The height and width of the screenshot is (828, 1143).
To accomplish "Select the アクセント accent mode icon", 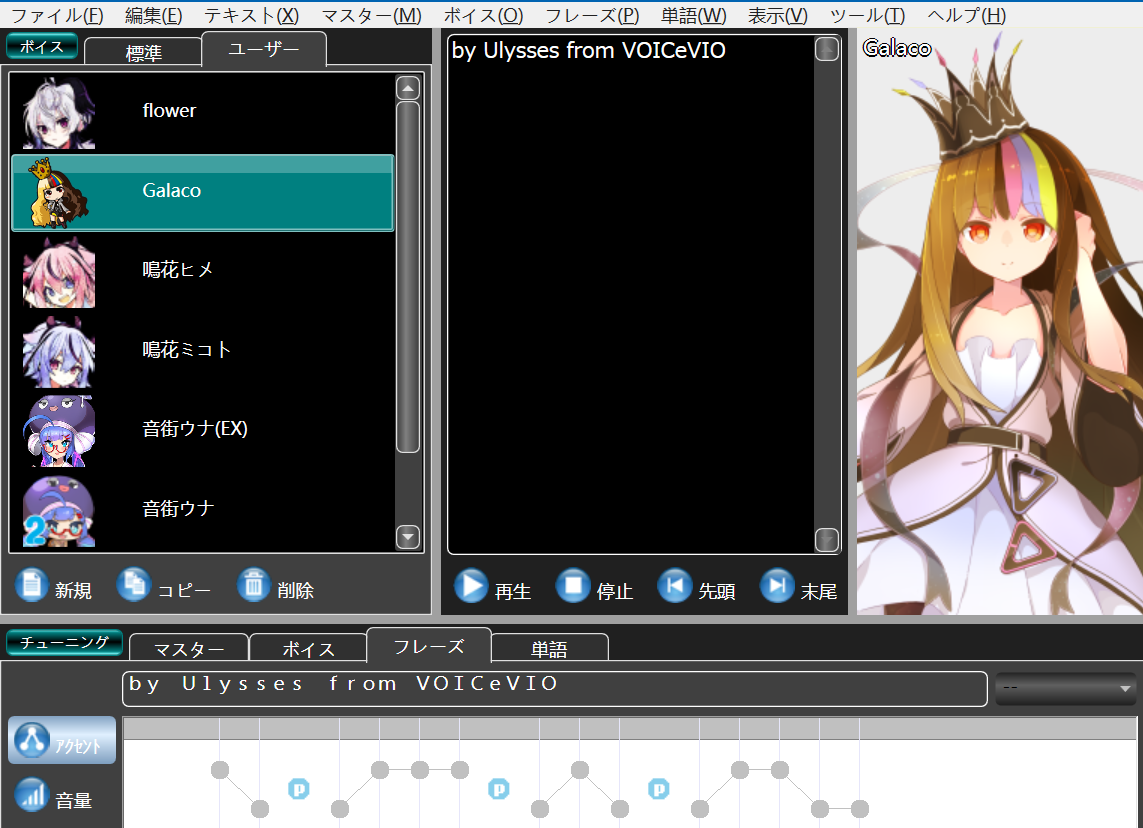I will (62, 740).
